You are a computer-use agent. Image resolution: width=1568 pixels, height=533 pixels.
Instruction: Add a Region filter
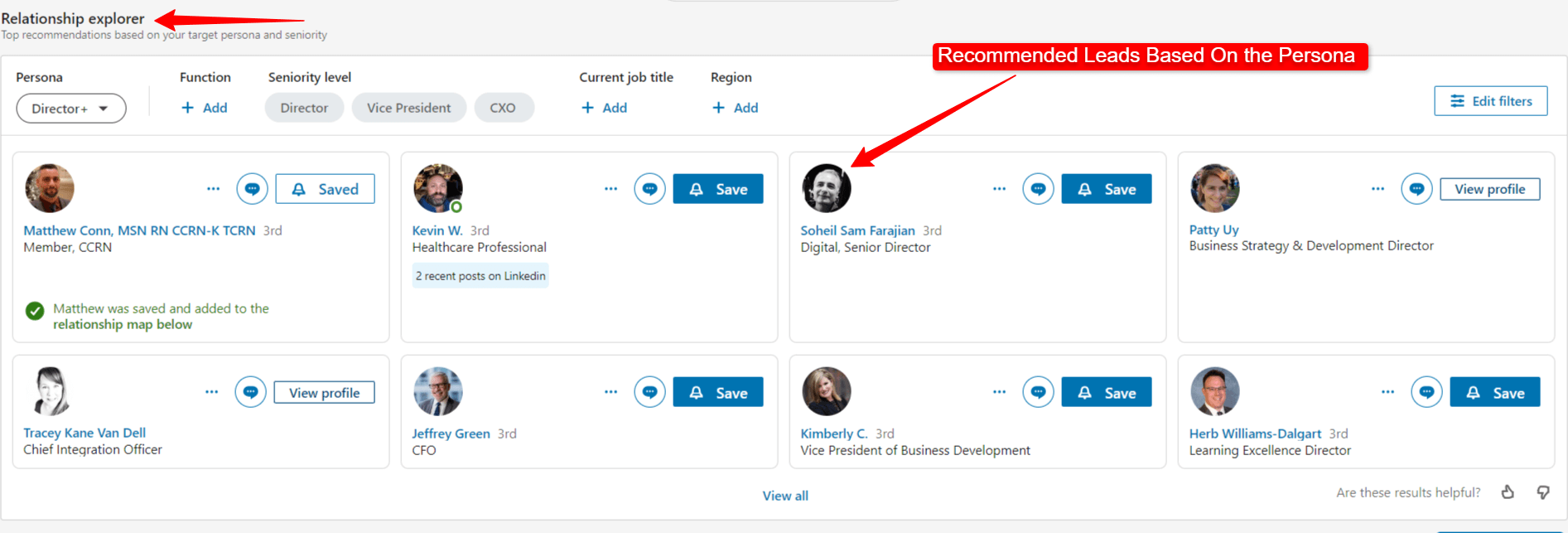pyautogui.click(x=736, y=108)
